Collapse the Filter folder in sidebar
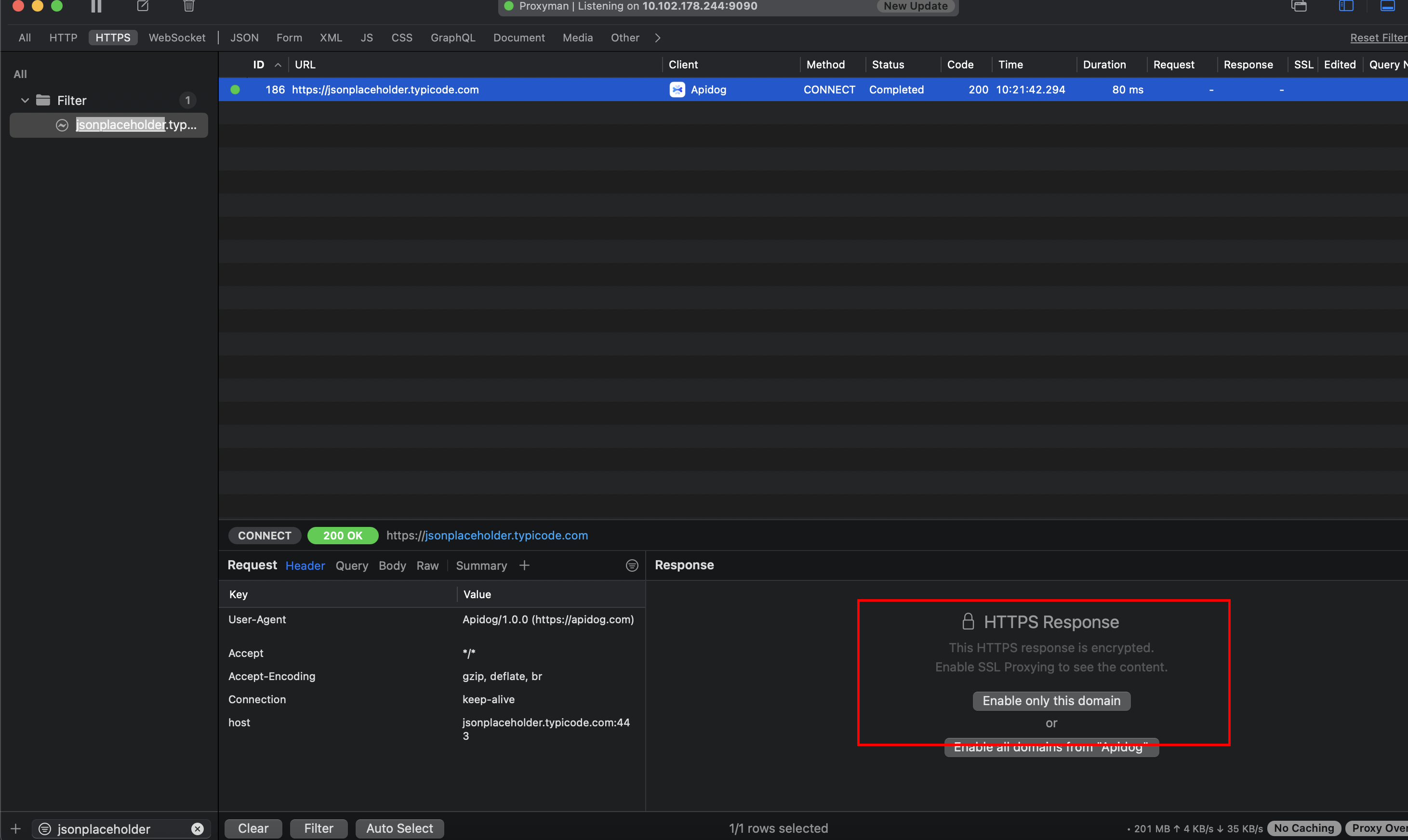Screen dimensions: 1408x840 click(x=25, y=100)
